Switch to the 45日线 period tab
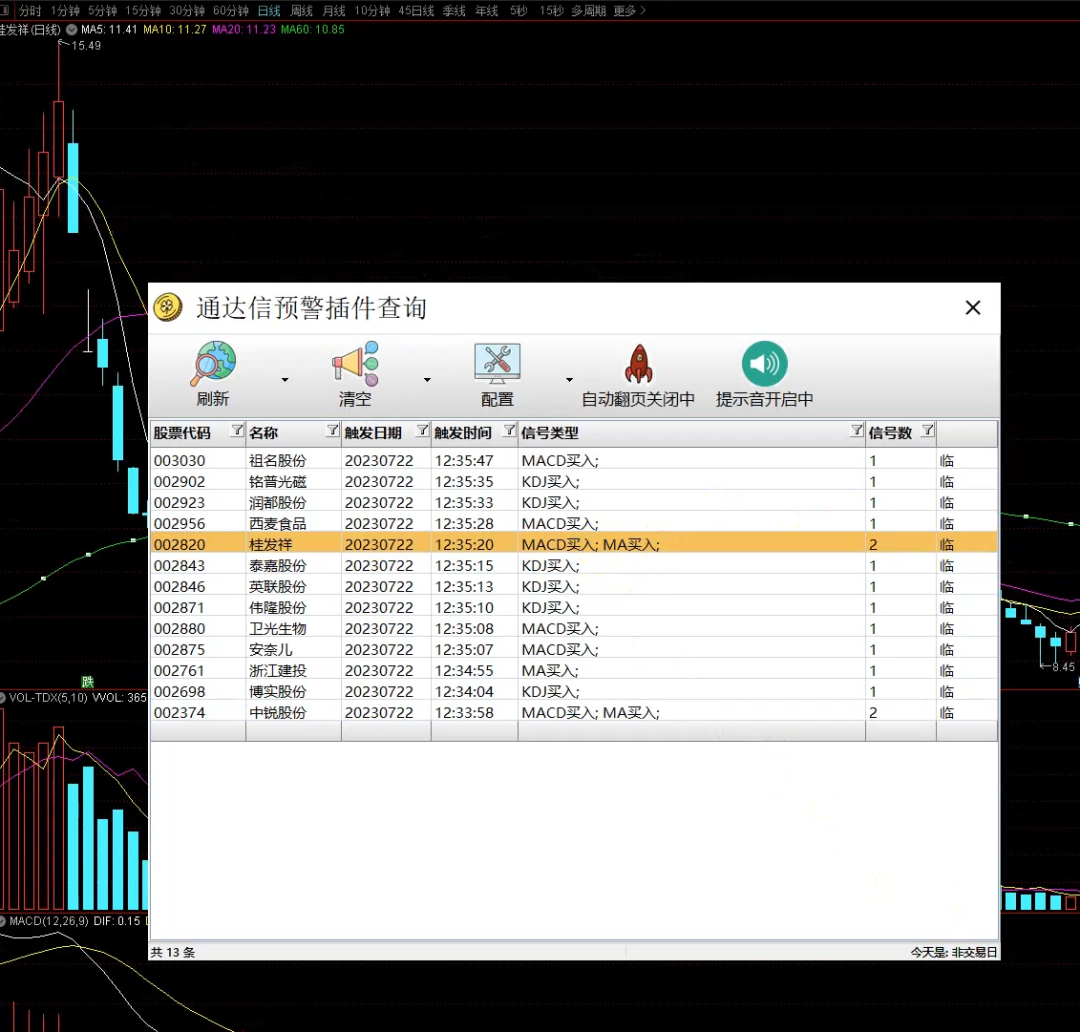The height and width of the screenshot is (1032, 1080). click(416, 10)
